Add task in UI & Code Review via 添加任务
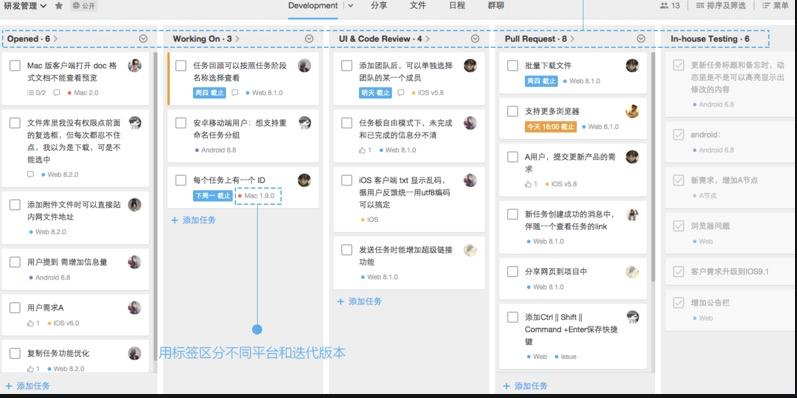797x398 pixels. click(359, 301)
